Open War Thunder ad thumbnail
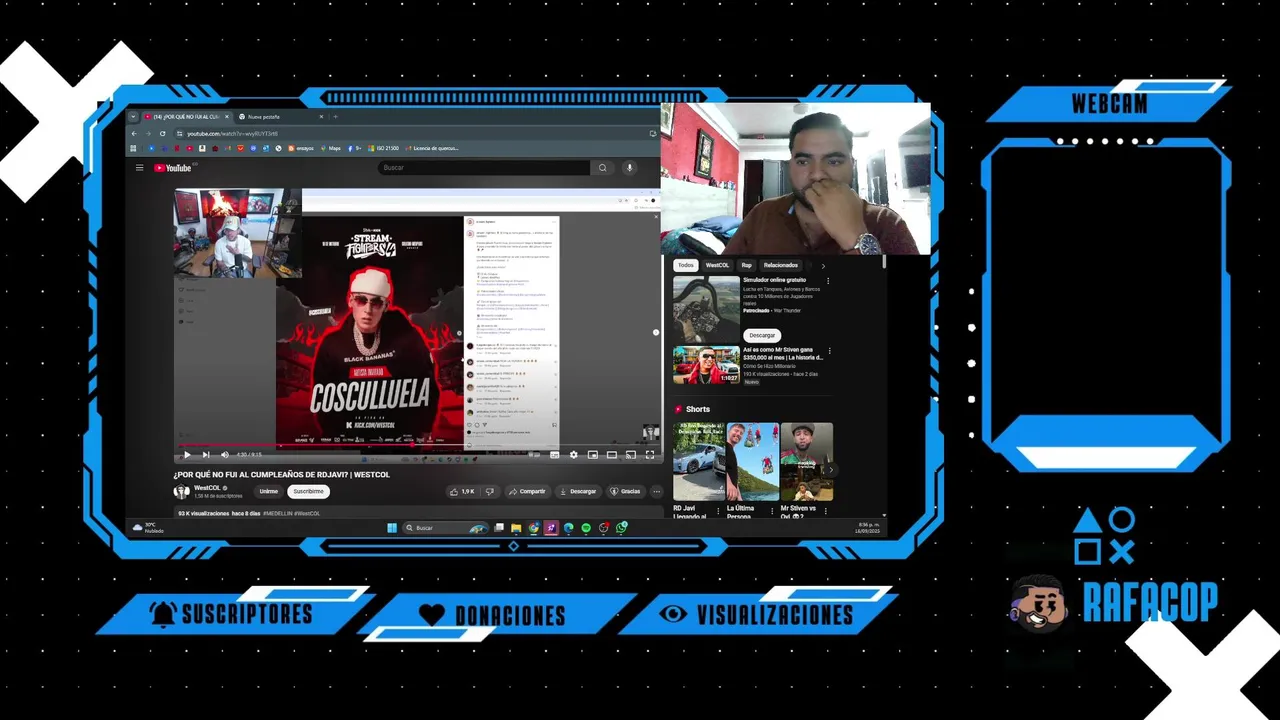The width and height of the screenshot is (1280, 720). (706, 310)
